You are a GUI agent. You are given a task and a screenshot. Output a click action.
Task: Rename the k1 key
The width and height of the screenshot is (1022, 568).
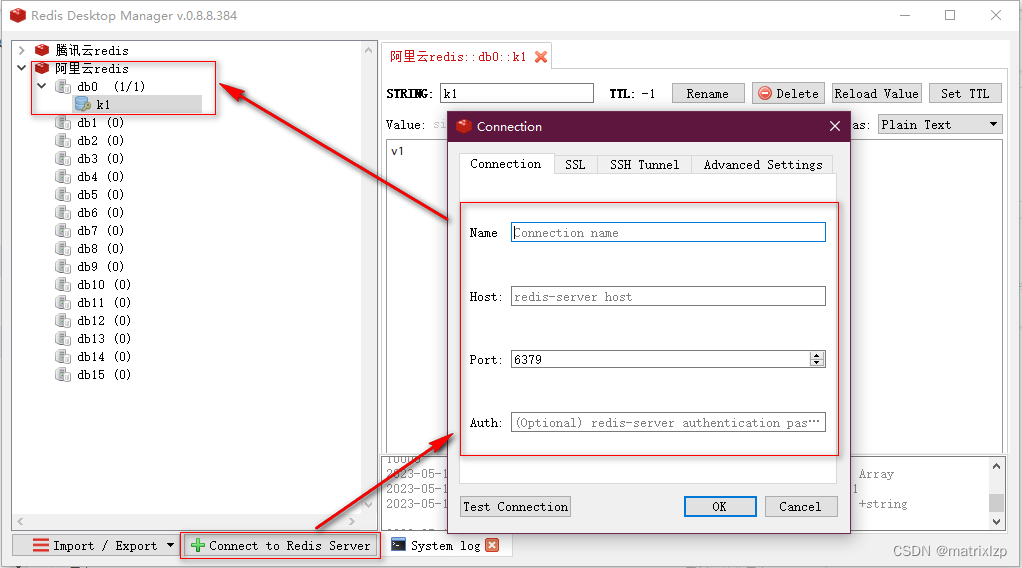pos(708,93)
